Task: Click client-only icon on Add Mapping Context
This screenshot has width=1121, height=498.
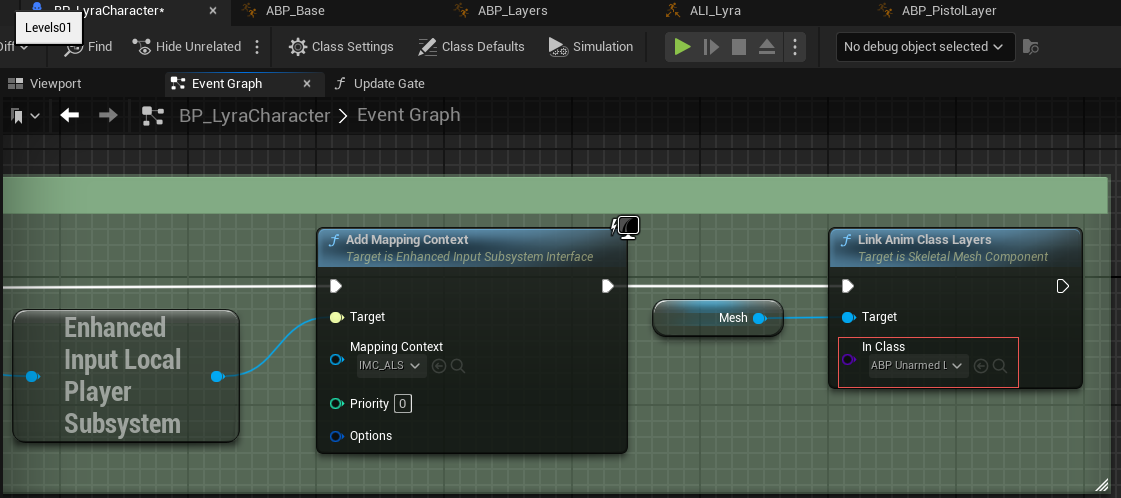Action: point(626,227)
